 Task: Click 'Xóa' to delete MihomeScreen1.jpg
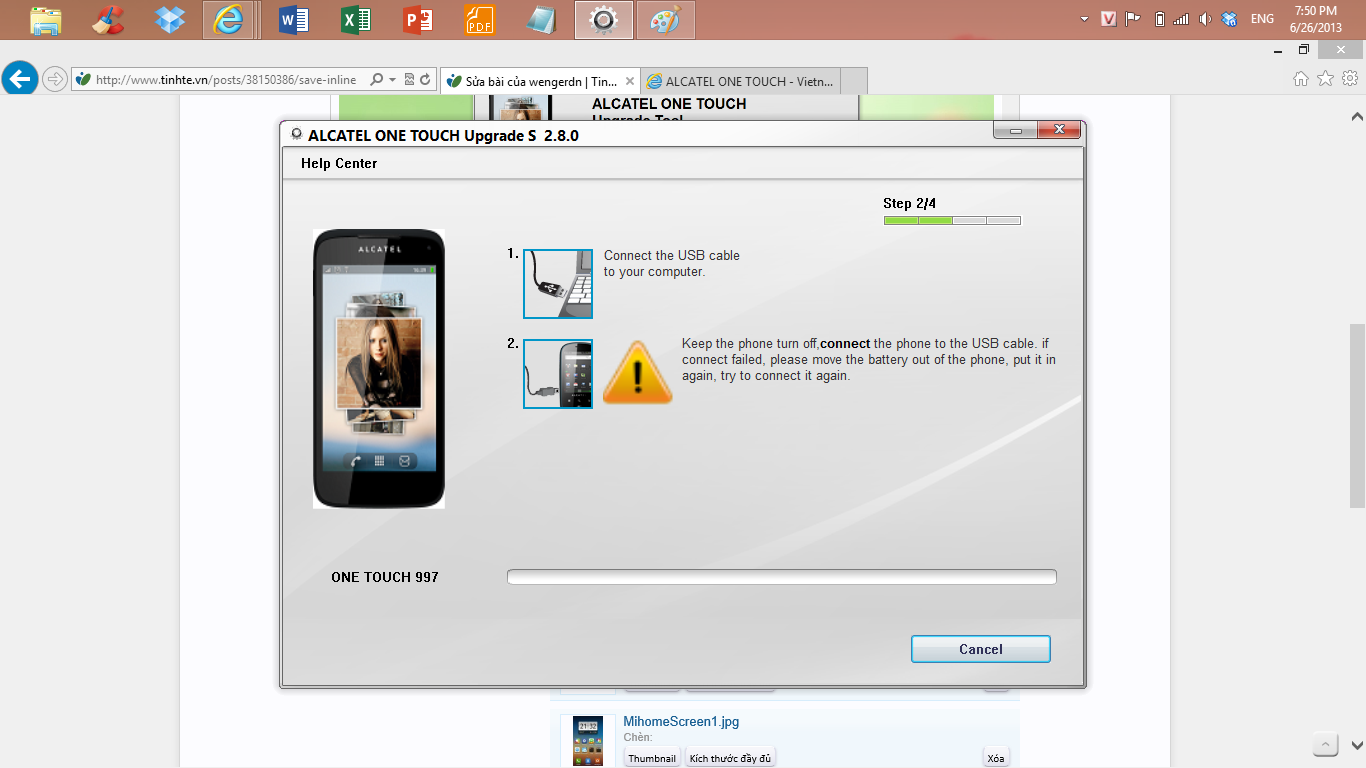[x=996, y=758]
